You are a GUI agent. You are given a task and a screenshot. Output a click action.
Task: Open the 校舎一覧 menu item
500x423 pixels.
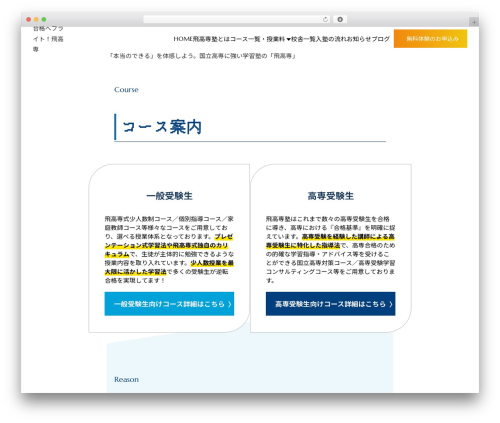(x=303, y=39)
